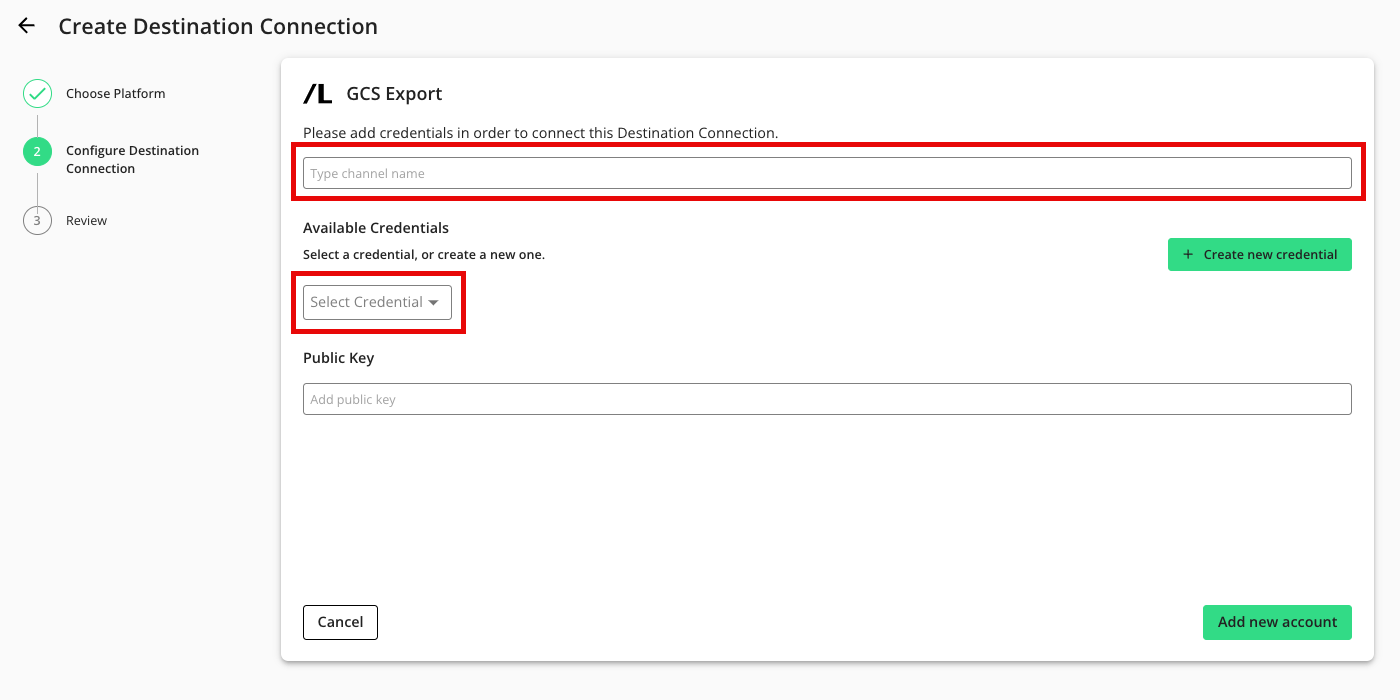The image size is (1400, 700).
Task: Click the Public Key section label
Action: (x=338, y=357)
